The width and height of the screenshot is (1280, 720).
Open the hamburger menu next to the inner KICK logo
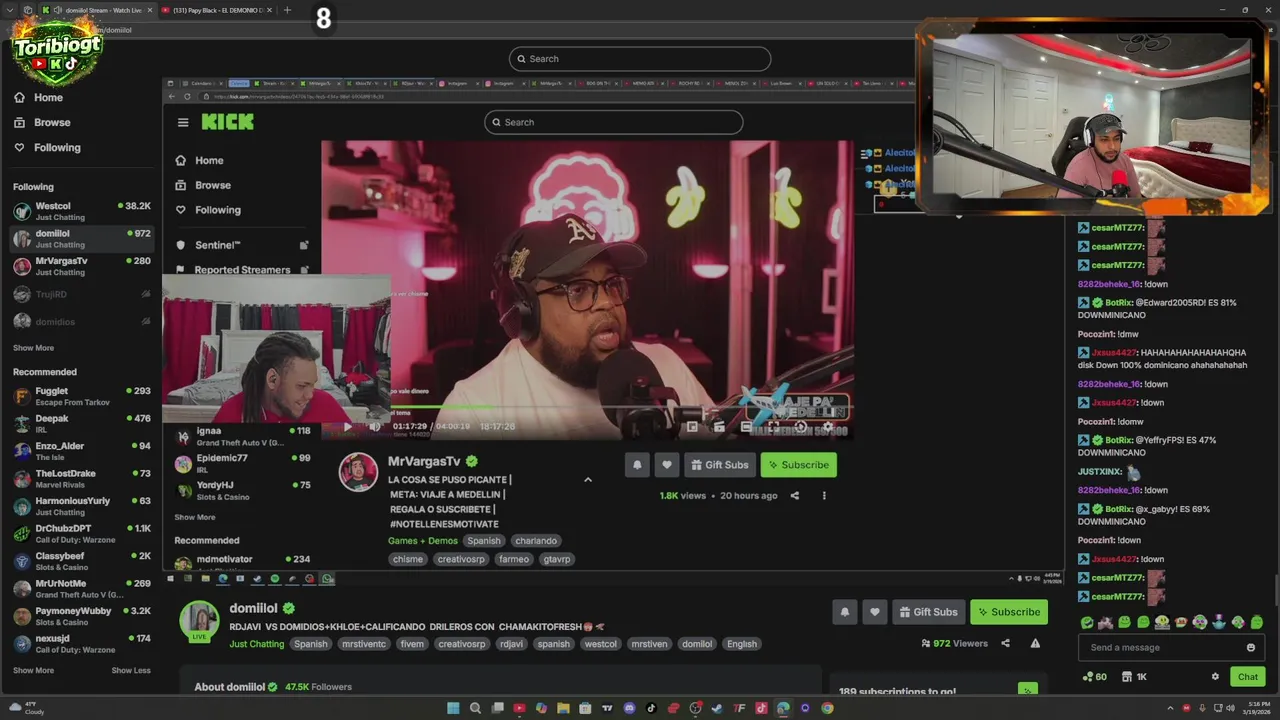pos(183,122)
